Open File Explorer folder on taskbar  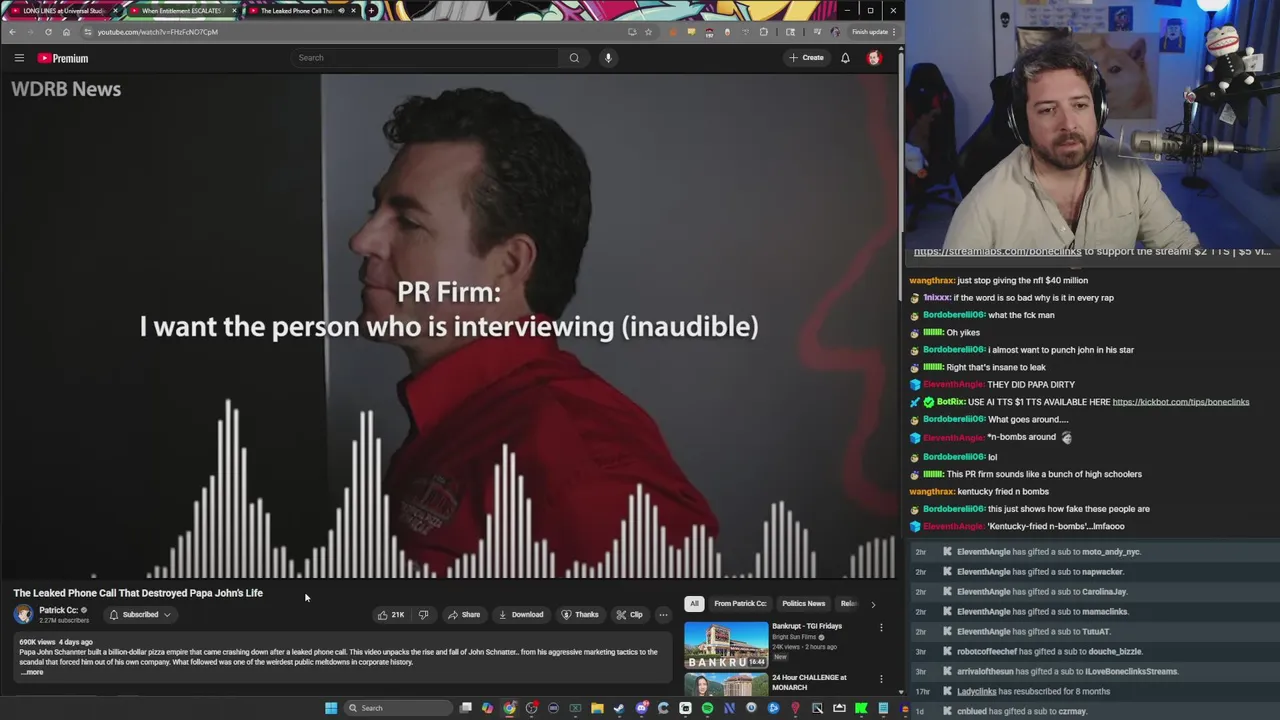point(597,708)
